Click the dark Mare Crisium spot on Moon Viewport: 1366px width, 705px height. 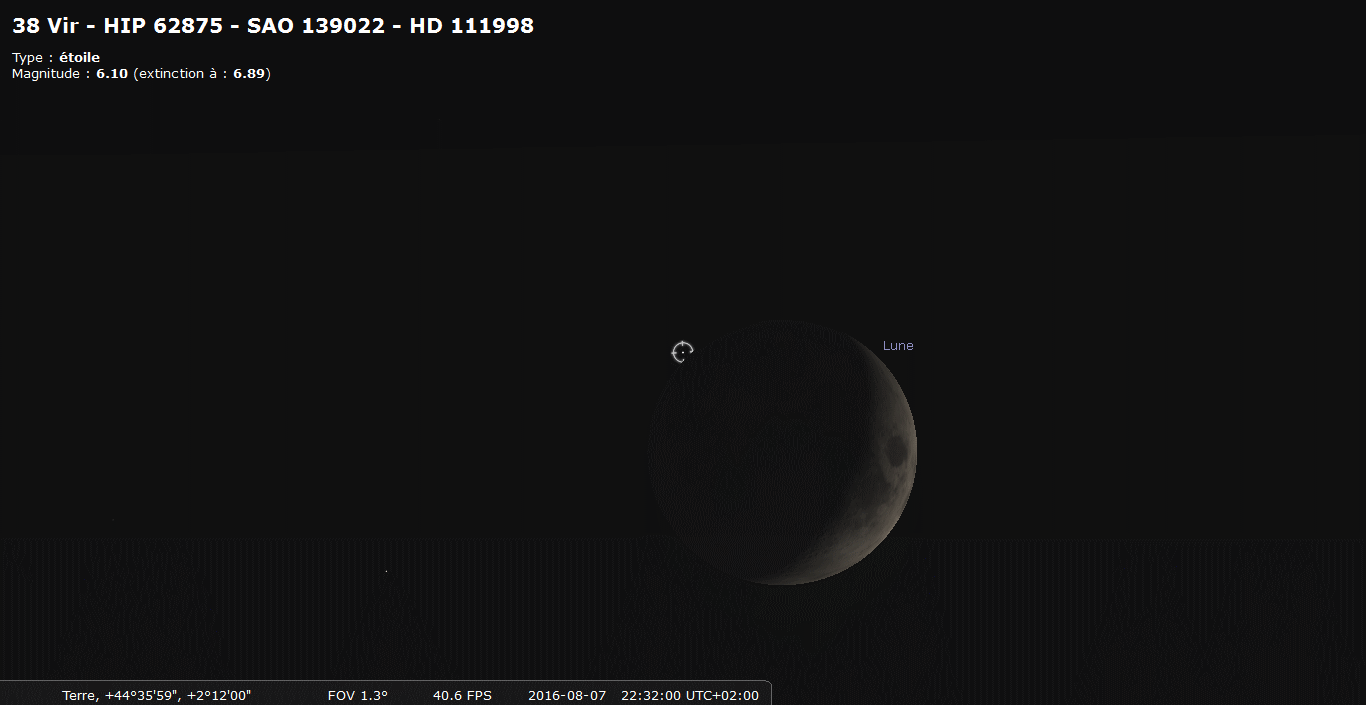point(894,452)
